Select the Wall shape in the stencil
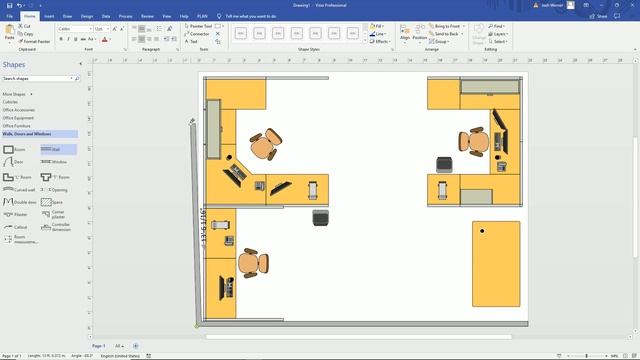This screenshot has width=640, height=360. [x=58, y=149]
